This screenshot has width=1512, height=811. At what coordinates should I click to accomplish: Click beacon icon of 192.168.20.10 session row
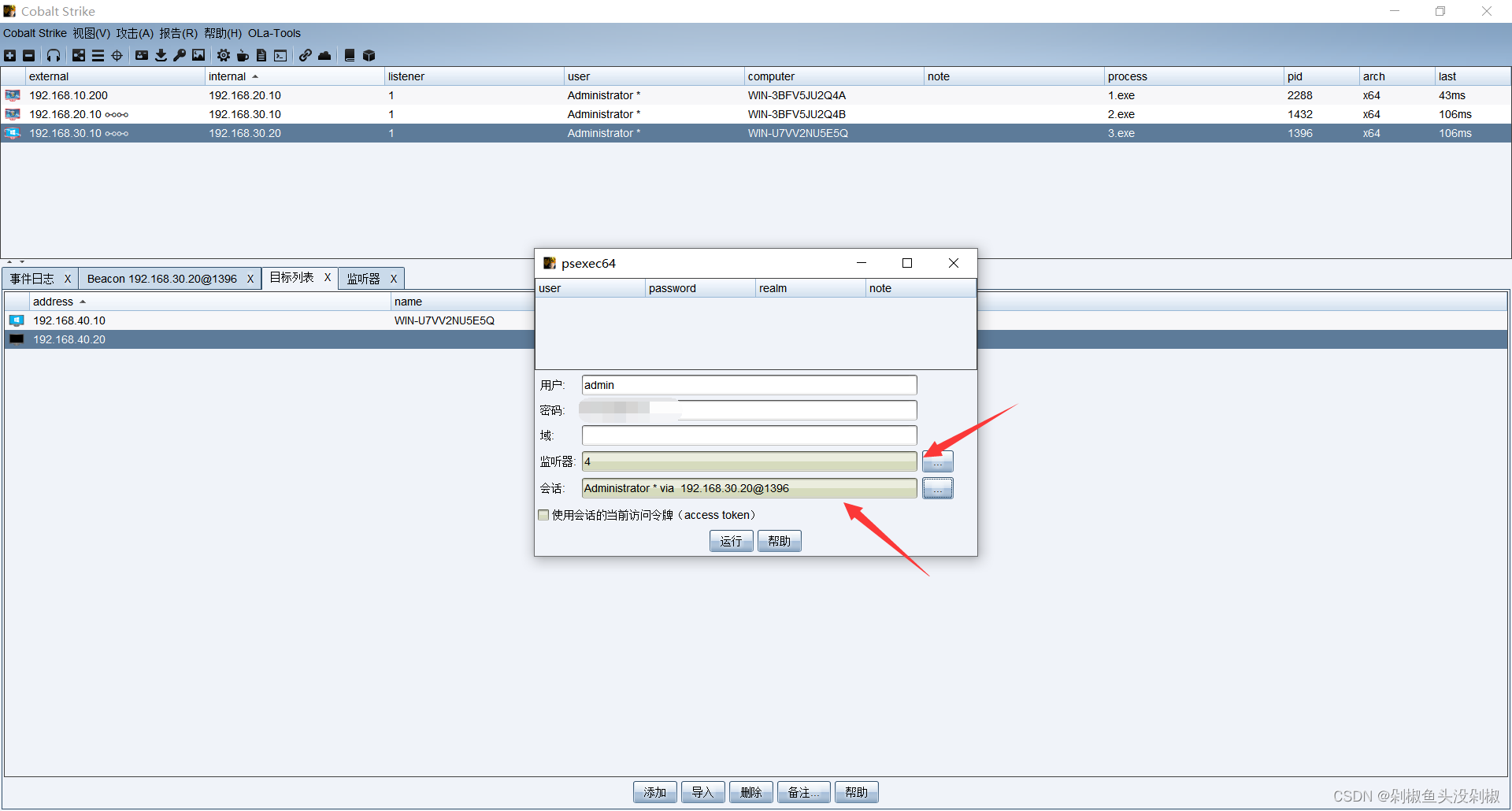(x=13, y=114)
